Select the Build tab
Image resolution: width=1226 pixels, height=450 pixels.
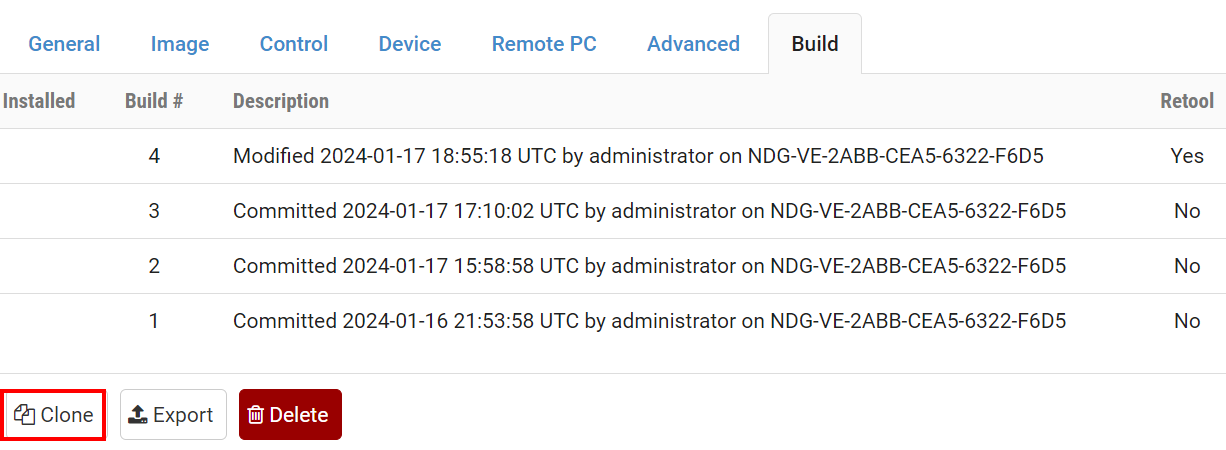815,44
